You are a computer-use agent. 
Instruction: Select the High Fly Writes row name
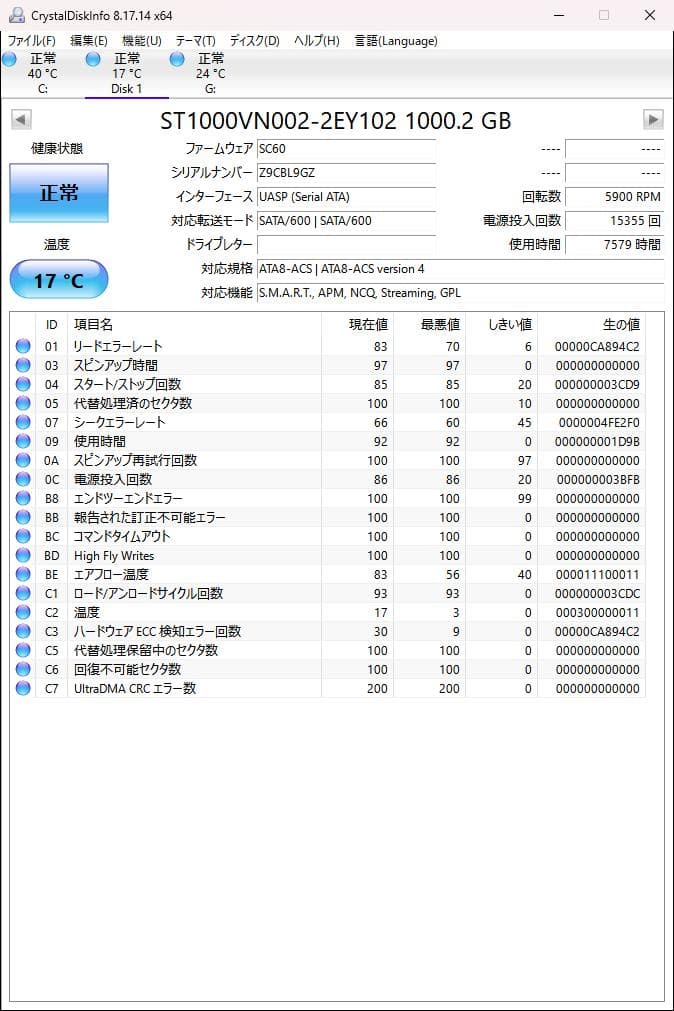114,556
